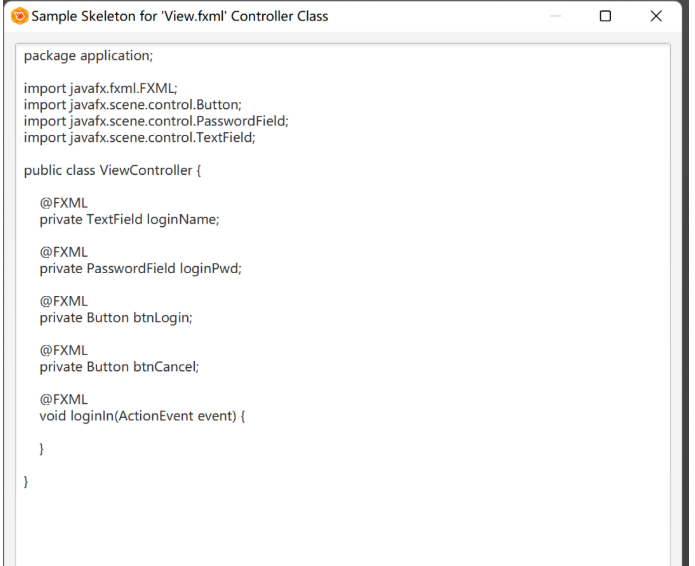Image resolution: width=695 pixels, height=566 pixels.
Task: Click the 'import javafx.fxml.FXML;' line
Action: pyautogui.click(x=101, y=89)
